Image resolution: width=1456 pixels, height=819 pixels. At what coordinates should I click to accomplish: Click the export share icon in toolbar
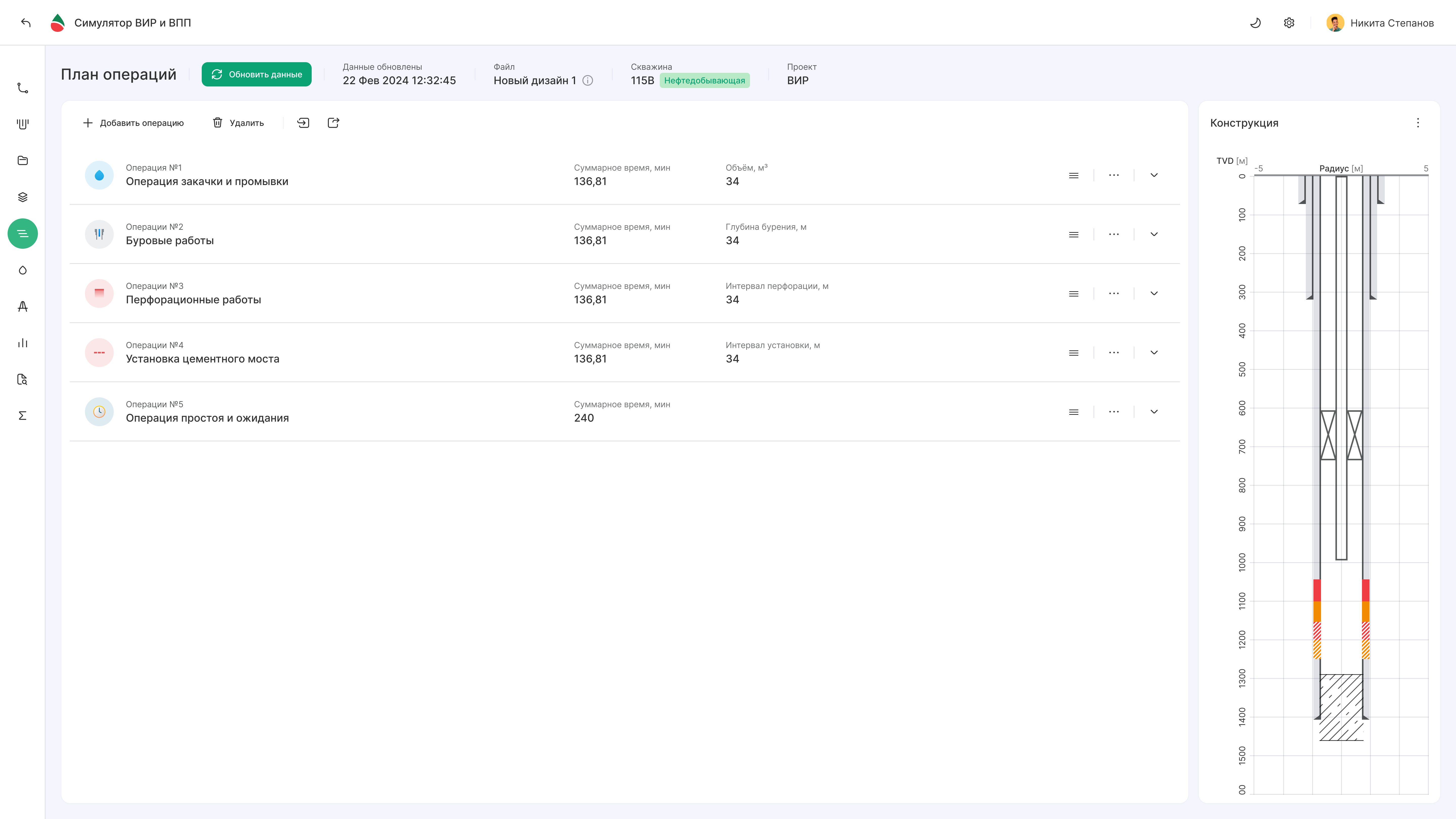click(x=333, y=123)
